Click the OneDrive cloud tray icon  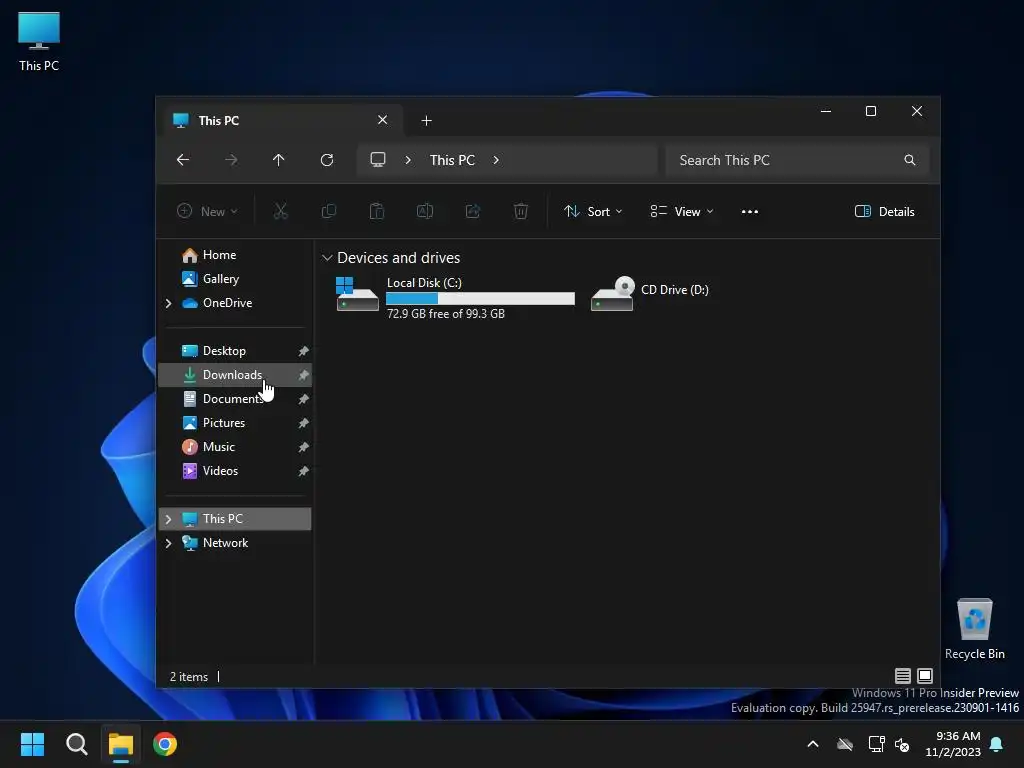coord(845,744)
